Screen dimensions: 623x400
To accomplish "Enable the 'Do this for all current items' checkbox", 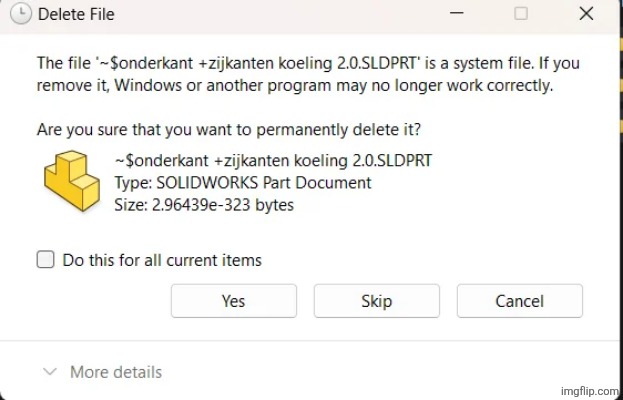I will pyautogui.click(x=45, y=260).
